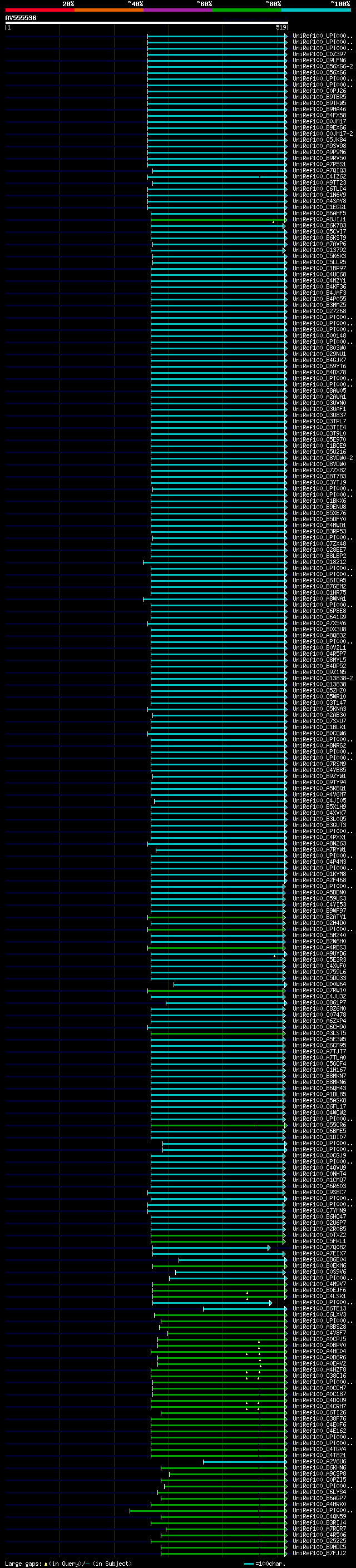Select the UniRef100_Q759L6 hit label
The width and height of the screenshot is (356, 1568).
click(x=319, y=972)
